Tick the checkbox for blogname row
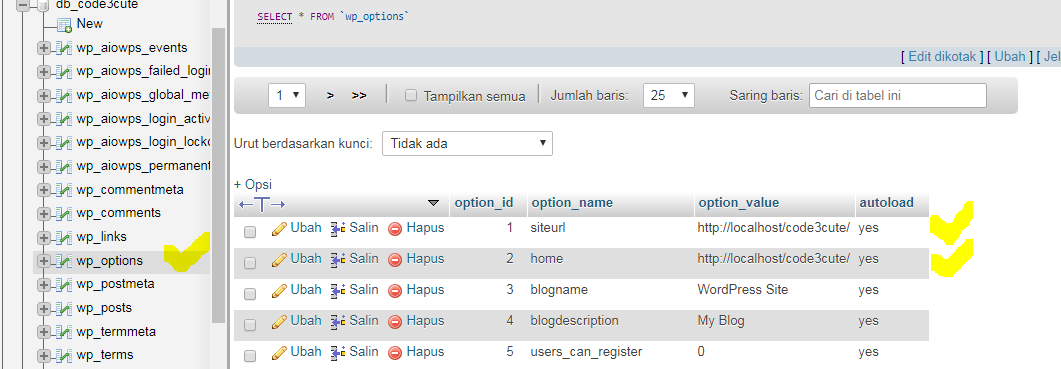The width and height of the screenshot is (1061, 369). [x=250, y=294]
